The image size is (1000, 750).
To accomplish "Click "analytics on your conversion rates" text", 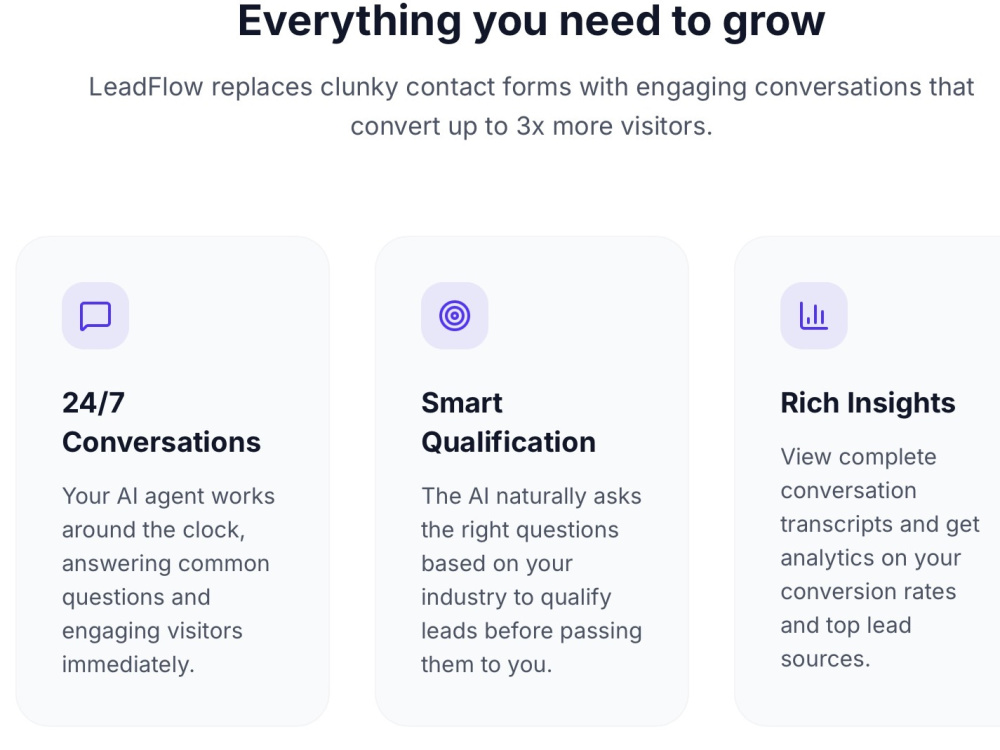I will click(869, 575).
